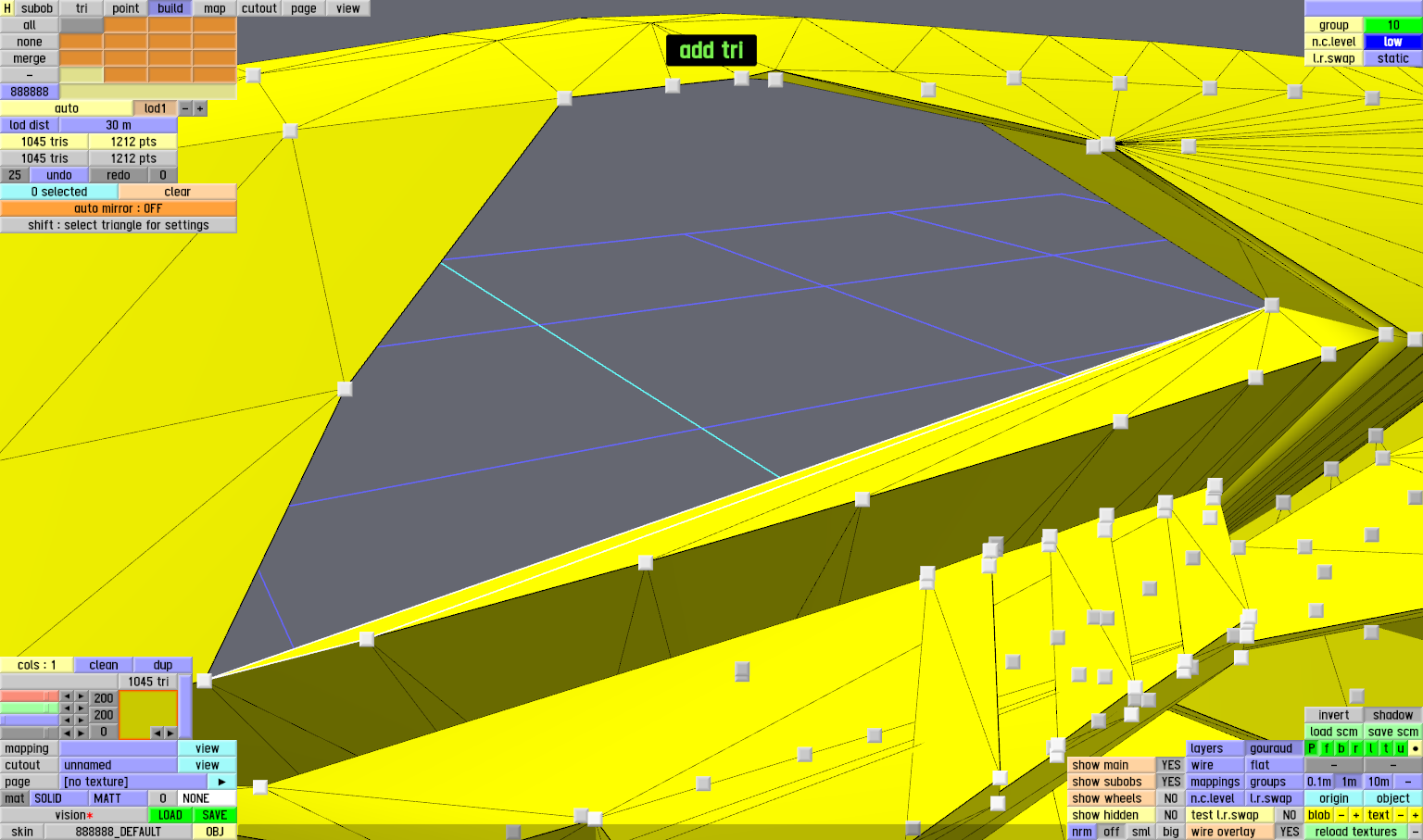Click the dot button after u
This screenshot has height=840, width=1423.
coord(1416,748)
